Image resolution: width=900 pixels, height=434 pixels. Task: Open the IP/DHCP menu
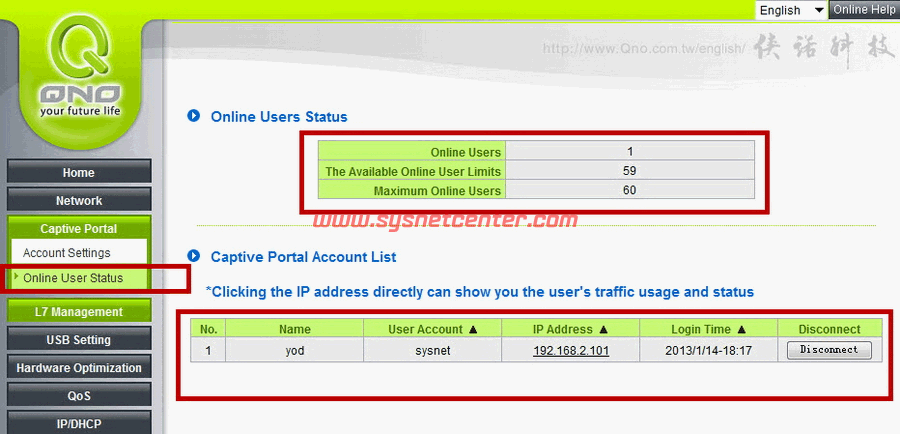[x=79, y=423]
